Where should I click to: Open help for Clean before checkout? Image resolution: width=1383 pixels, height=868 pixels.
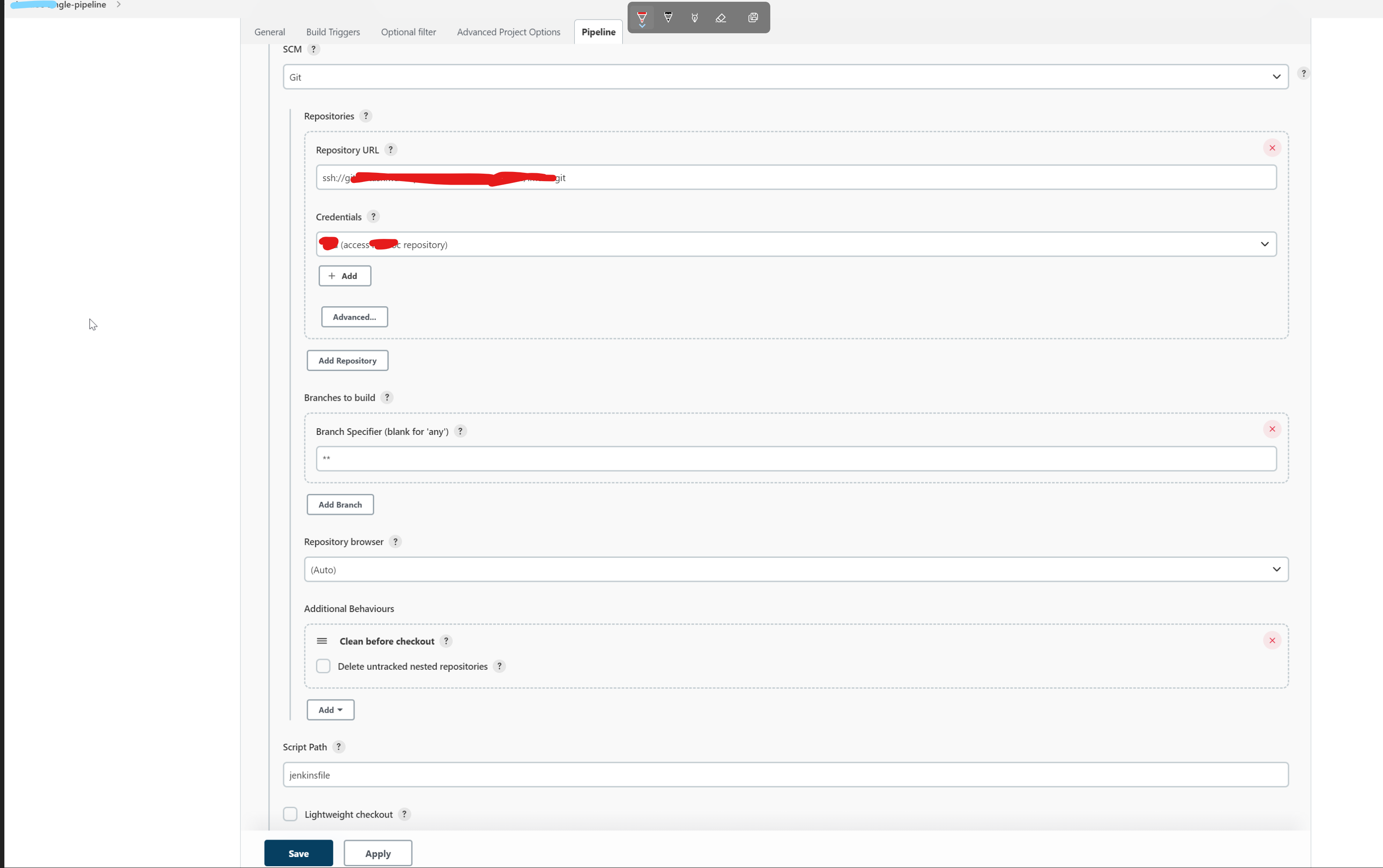coord(446,640)
